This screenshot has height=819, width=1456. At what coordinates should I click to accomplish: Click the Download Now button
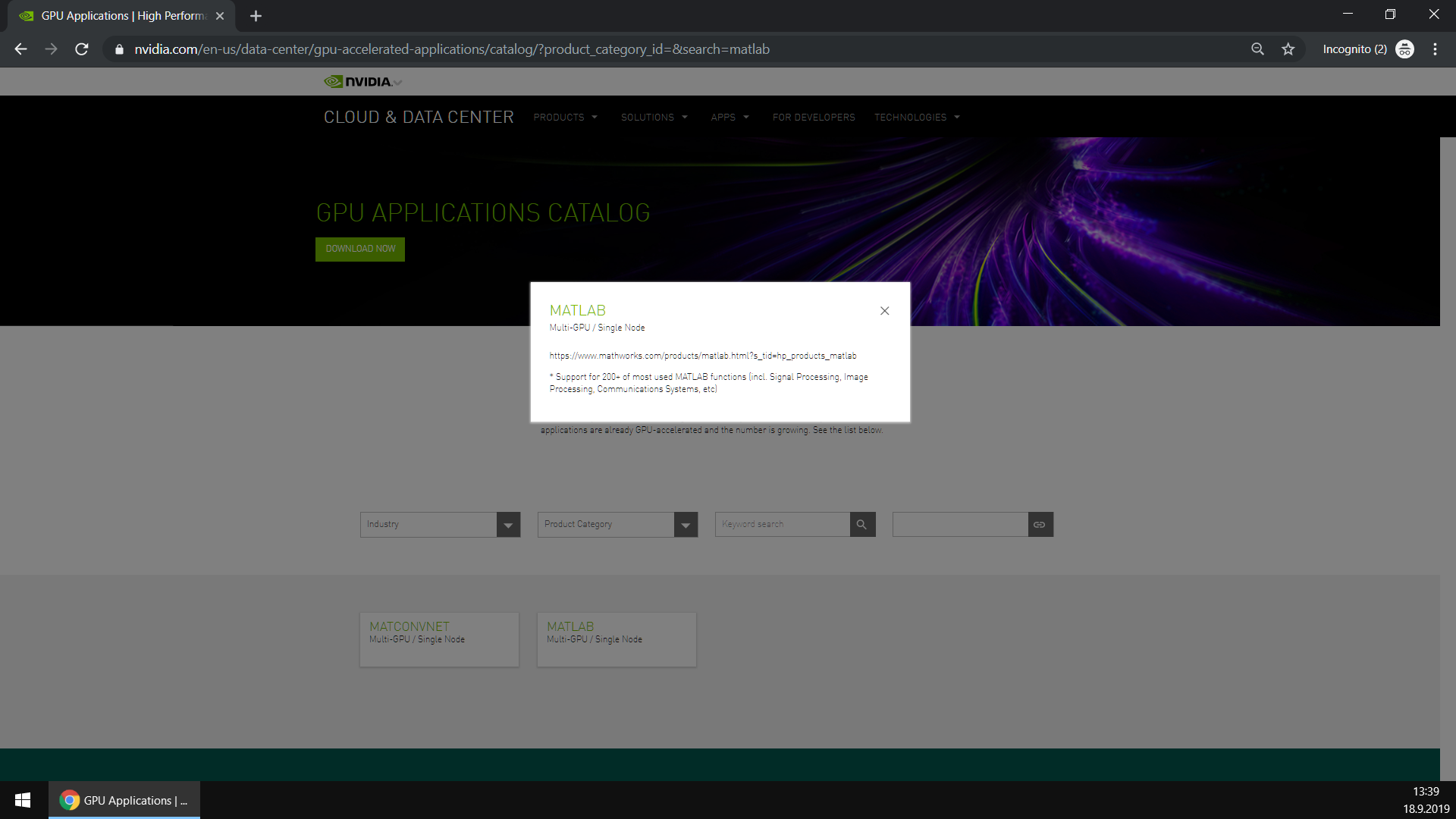point(360,249)
